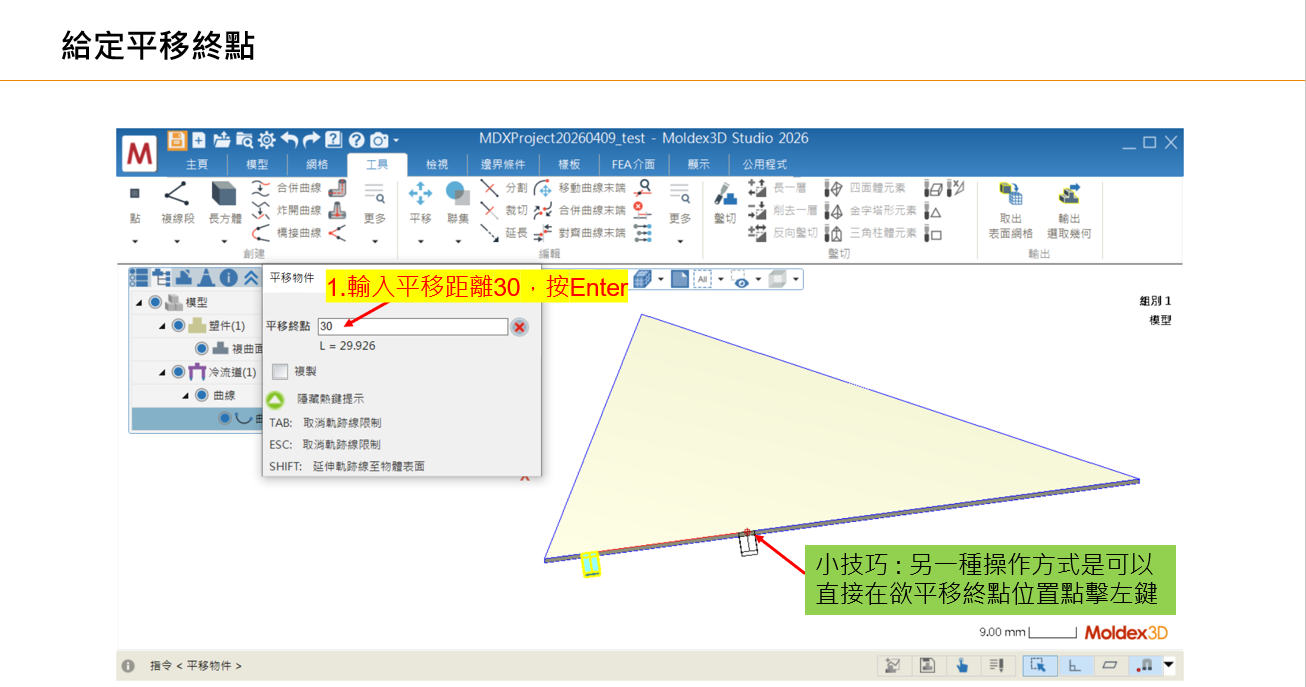The width and height of the screenshot is (1306, 687).
Task: Click 輸出選取幾何 export selected geometry
Action: (x=1069, y=210)
